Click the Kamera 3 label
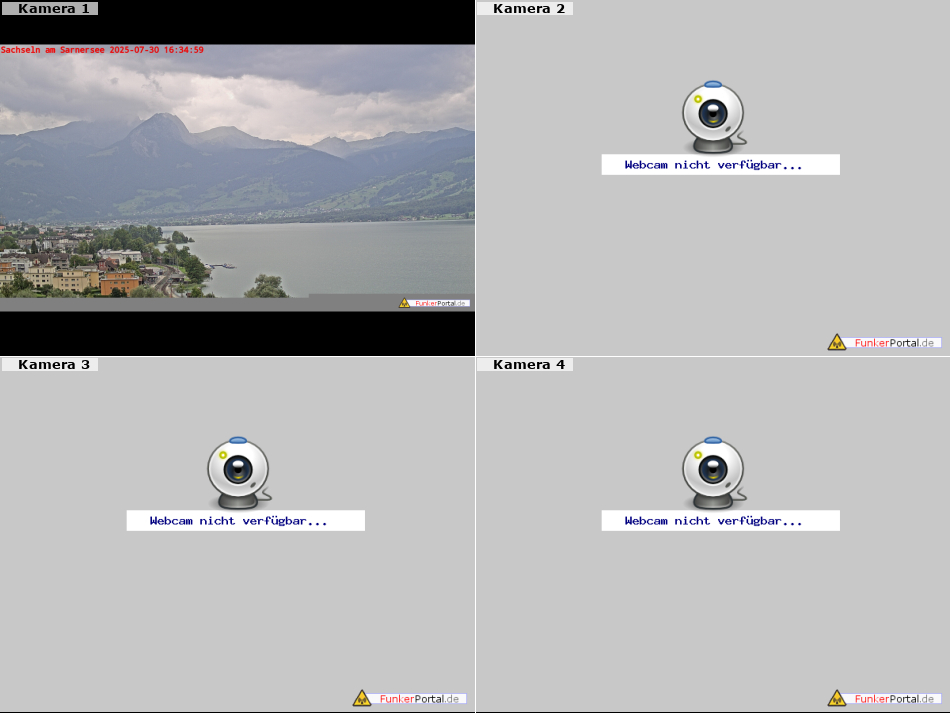This screenshot has height=713, width=950. pyautogui.click(x=49, y=364)
